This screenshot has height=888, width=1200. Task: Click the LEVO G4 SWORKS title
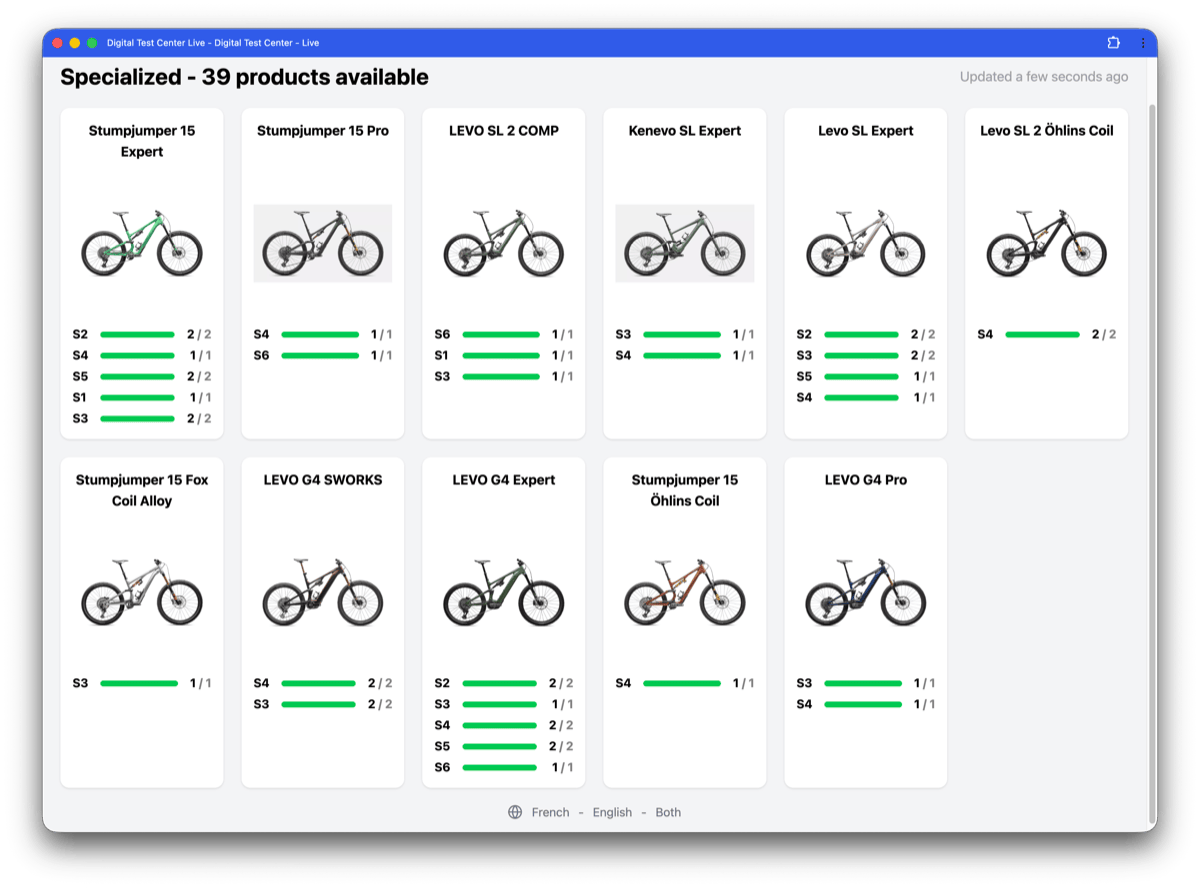(323, 479)
